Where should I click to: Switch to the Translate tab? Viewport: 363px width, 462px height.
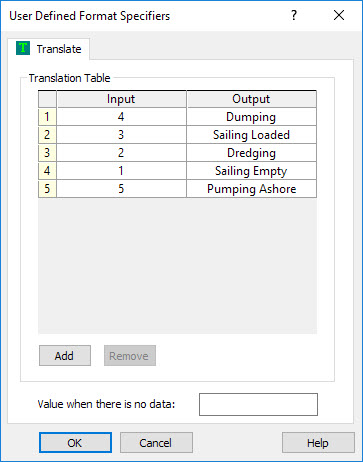pyautogui.click(x=49, y=49)
